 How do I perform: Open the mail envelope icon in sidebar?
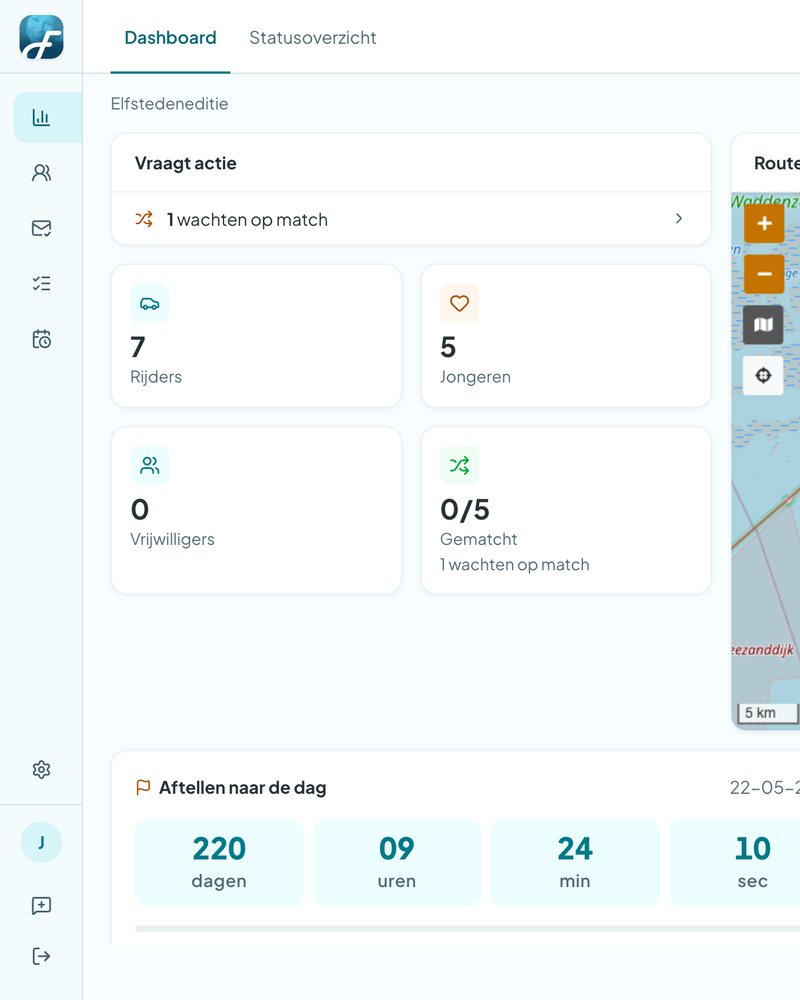pos(41,228)
